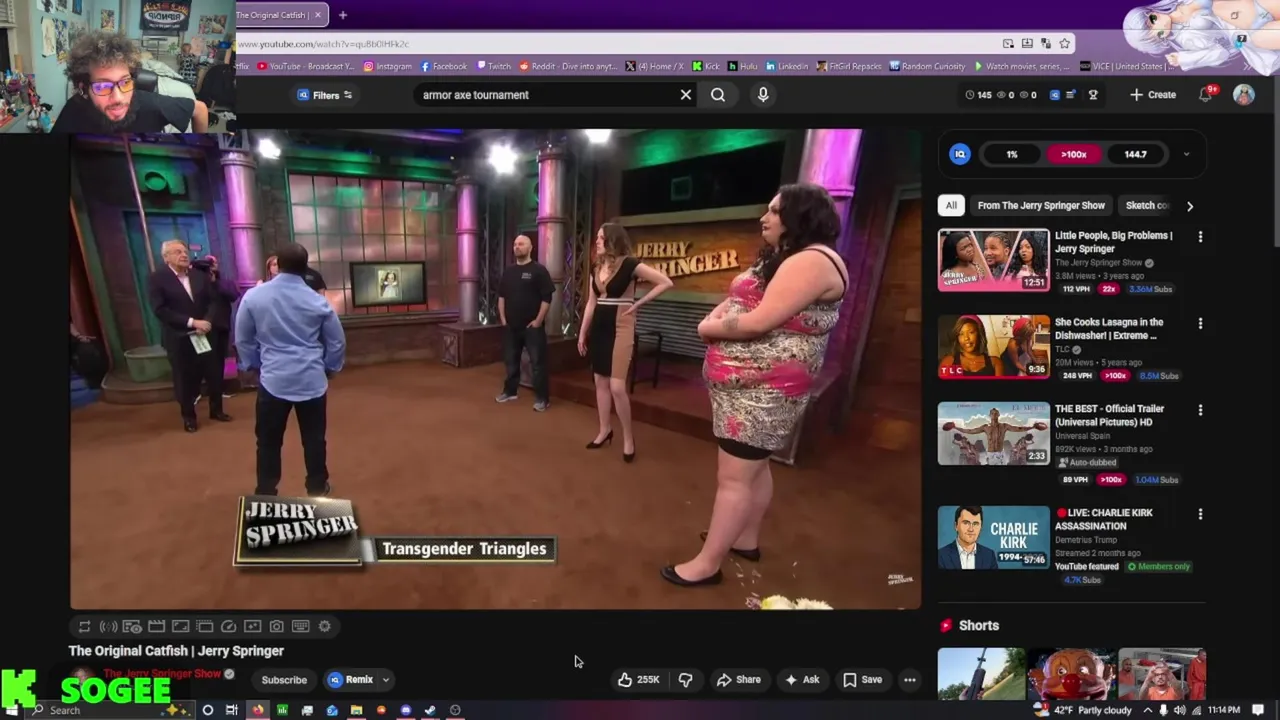The image size is (1280, 720).
Task: Subscribe to The Jerry Springer Show
Action: 284,680
